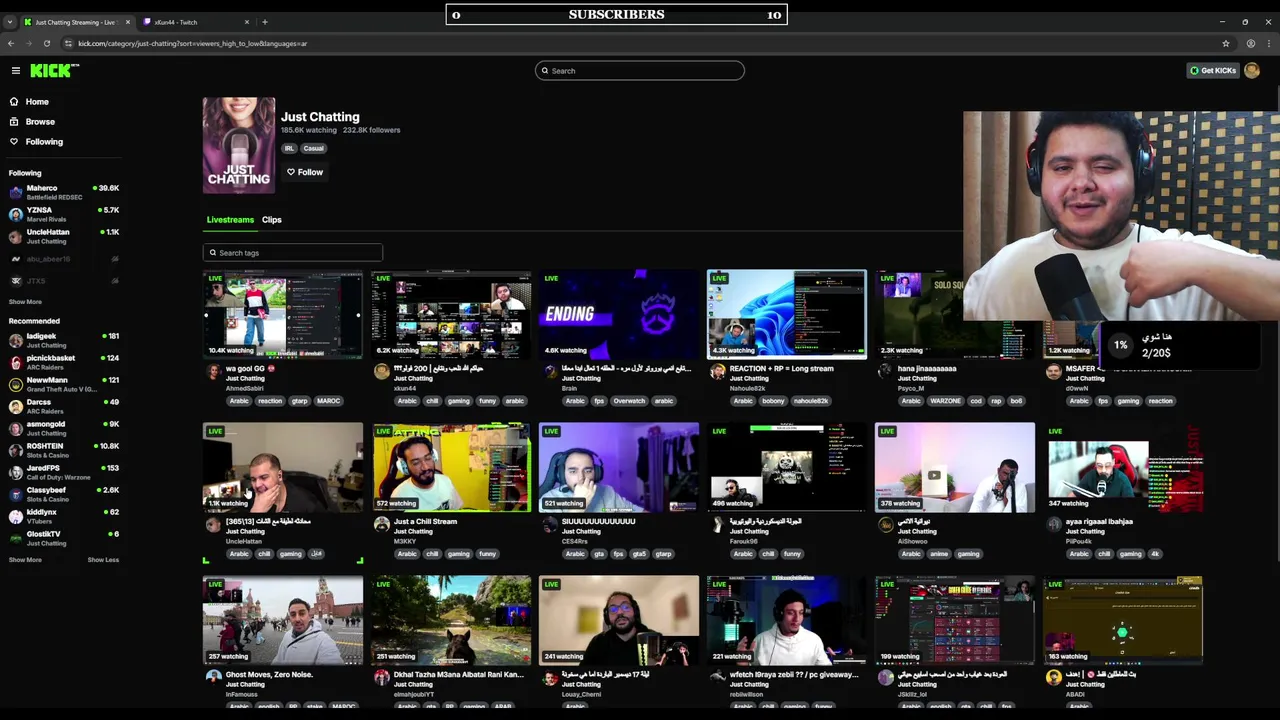This screenshot has height=720, width=1280.
Task: Open the browser tab search dropdown
Action: (x=9, y=22)
